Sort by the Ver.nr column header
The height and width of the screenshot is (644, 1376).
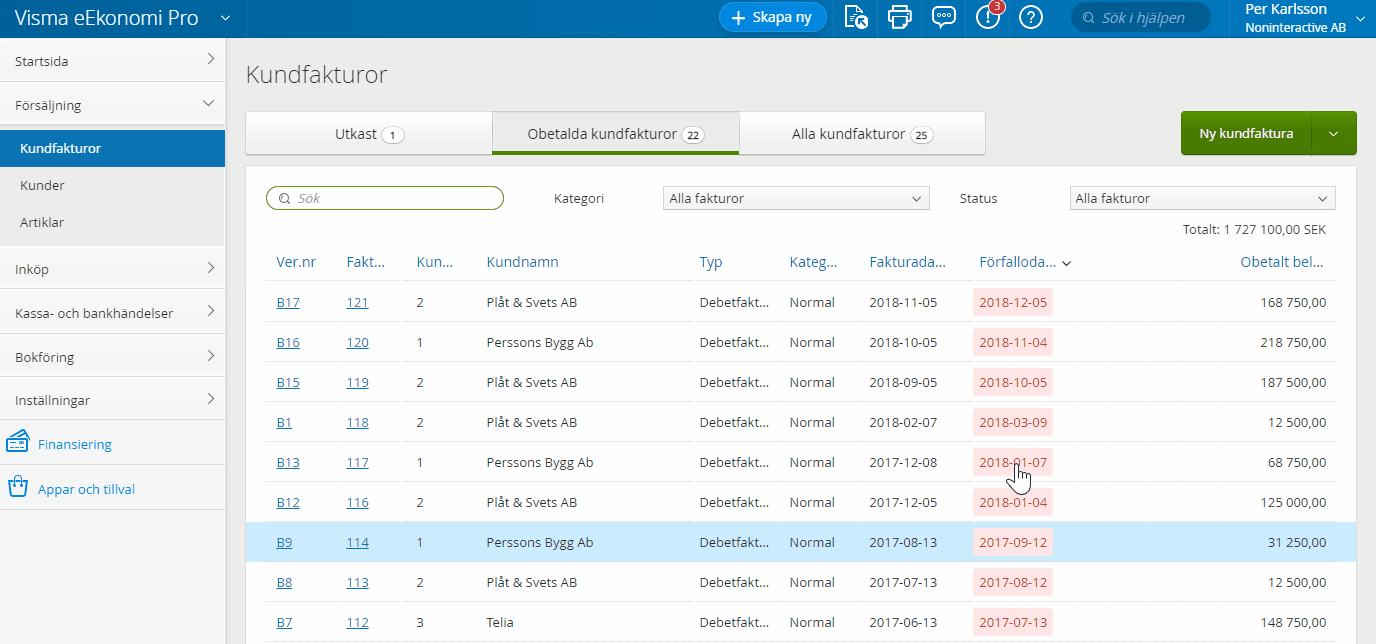(296, 262)
